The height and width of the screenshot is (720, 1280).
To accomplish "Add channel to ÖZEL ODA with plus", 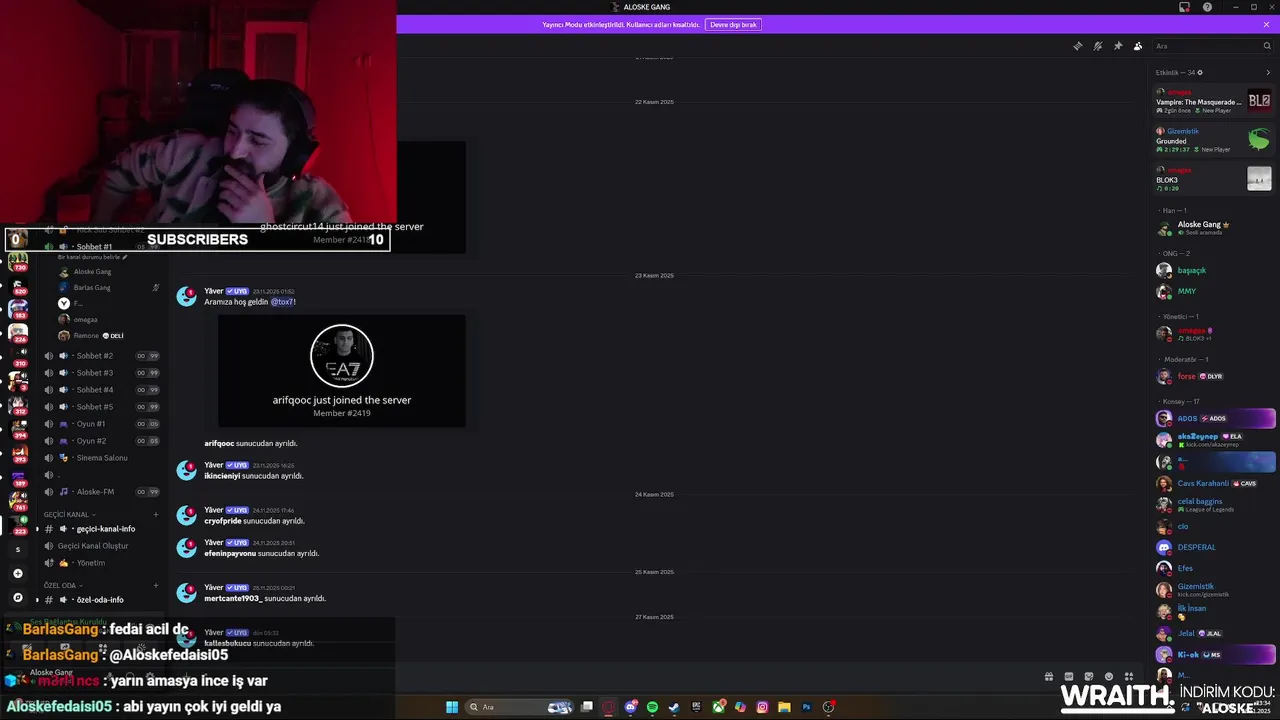I will point(155,585).
